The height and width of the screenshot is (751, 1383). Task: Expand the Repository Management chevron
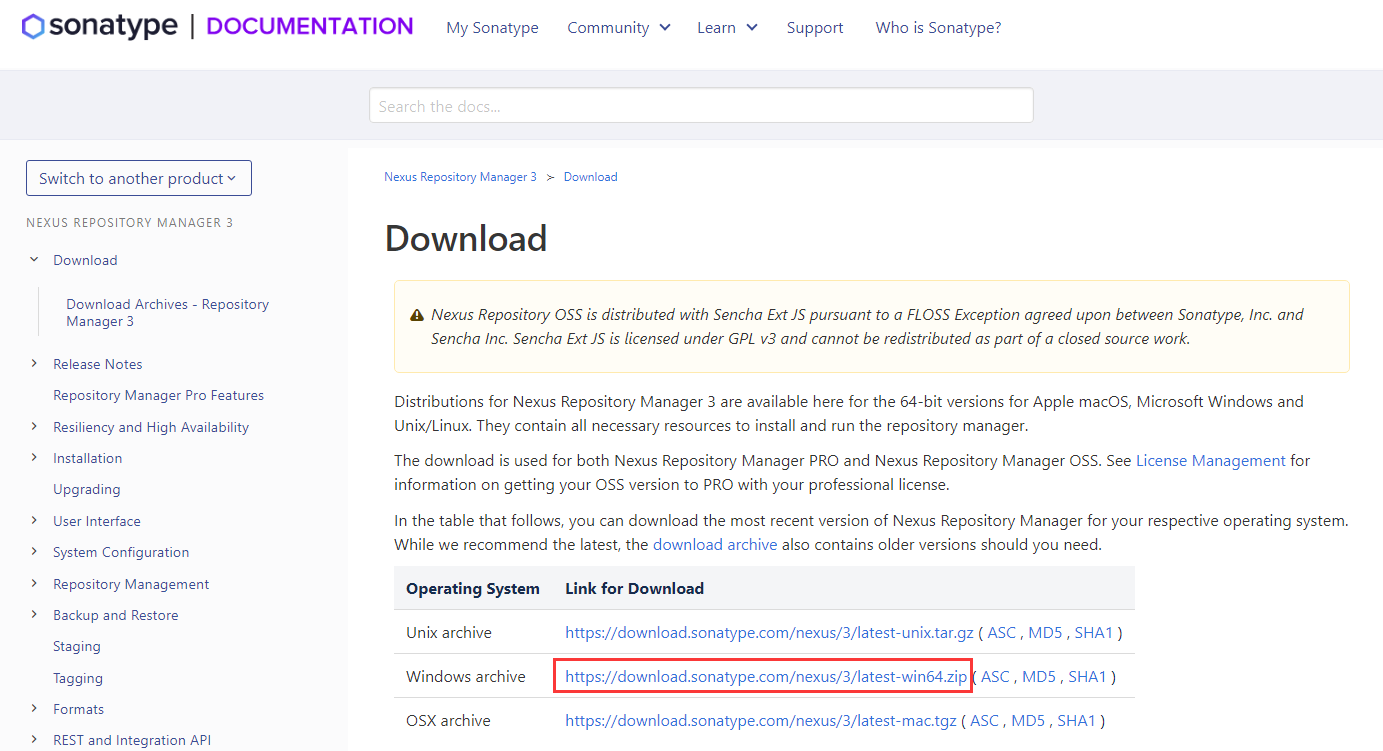coord(34,584)
